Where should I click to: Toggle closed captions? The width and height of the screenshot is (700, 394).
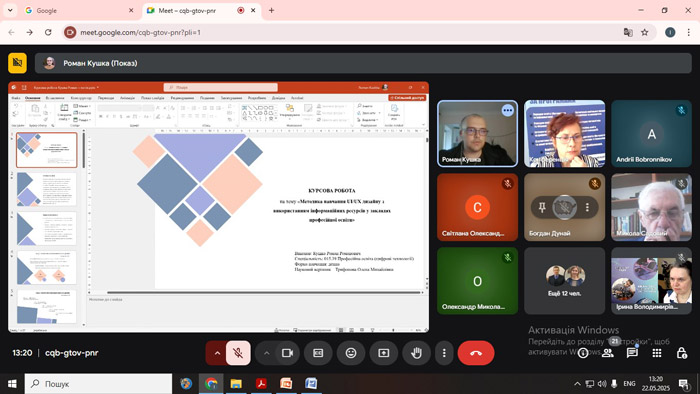(318, 353)
